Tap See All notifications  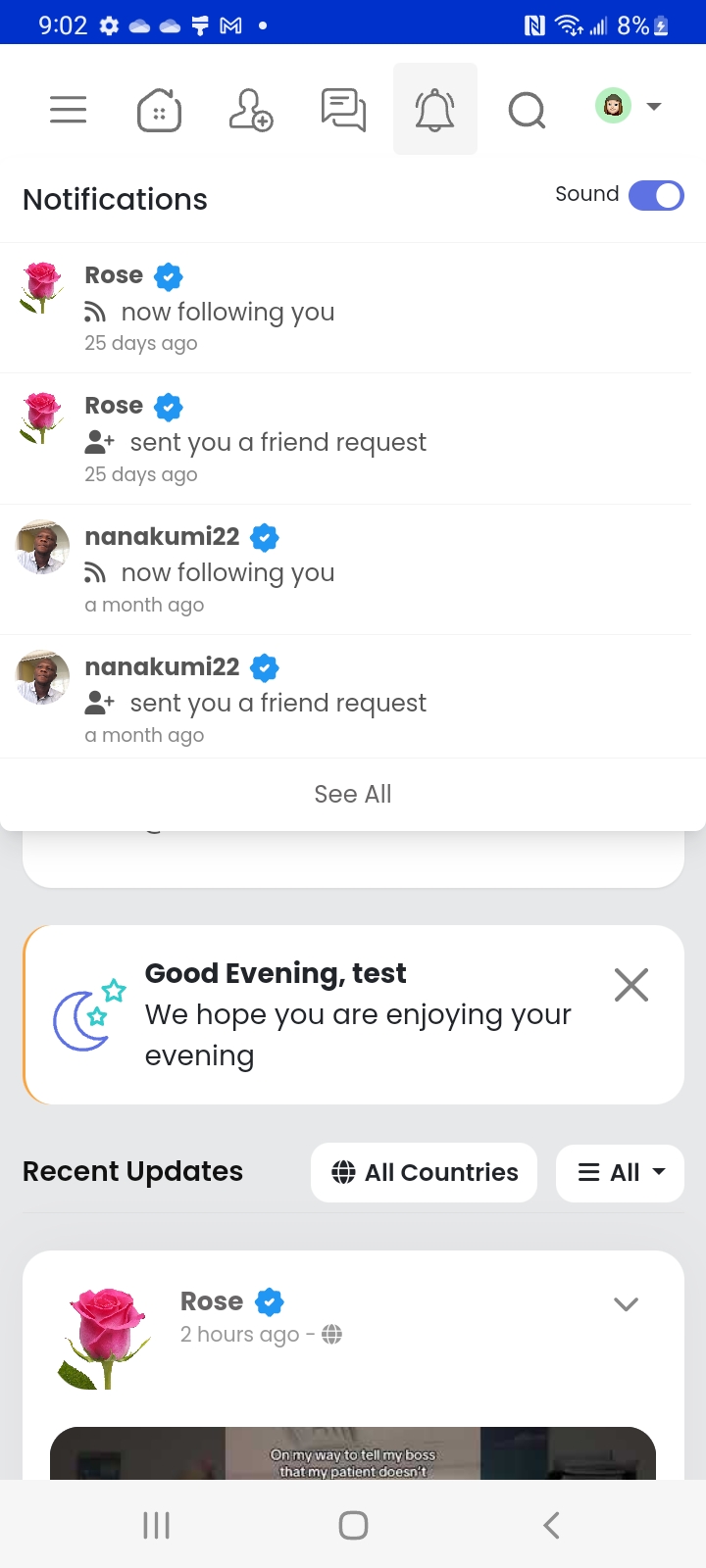click(x=353, y=794)
